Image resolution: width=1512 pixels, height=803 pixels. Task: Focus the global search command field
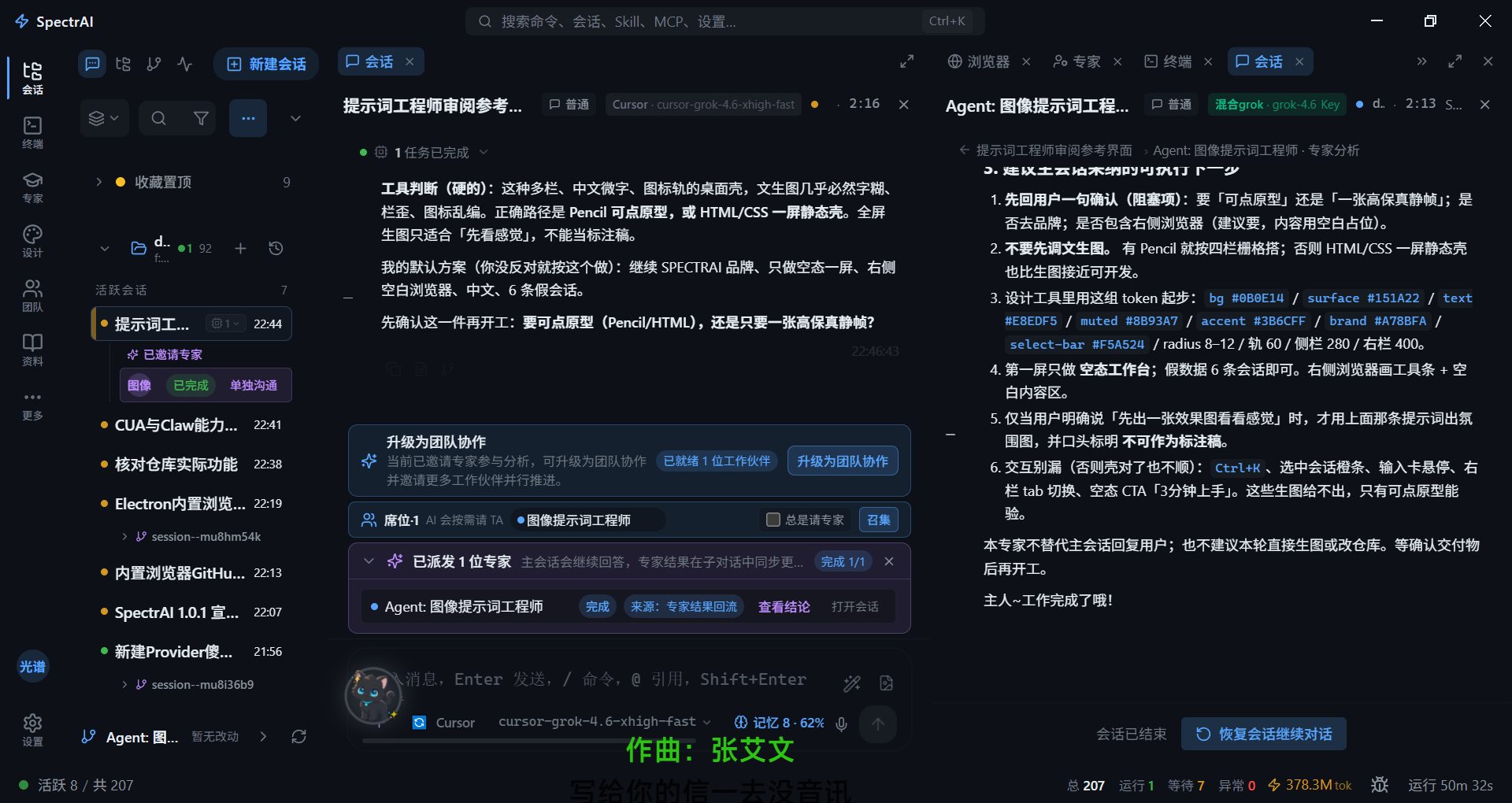click(x=724, y=21)
